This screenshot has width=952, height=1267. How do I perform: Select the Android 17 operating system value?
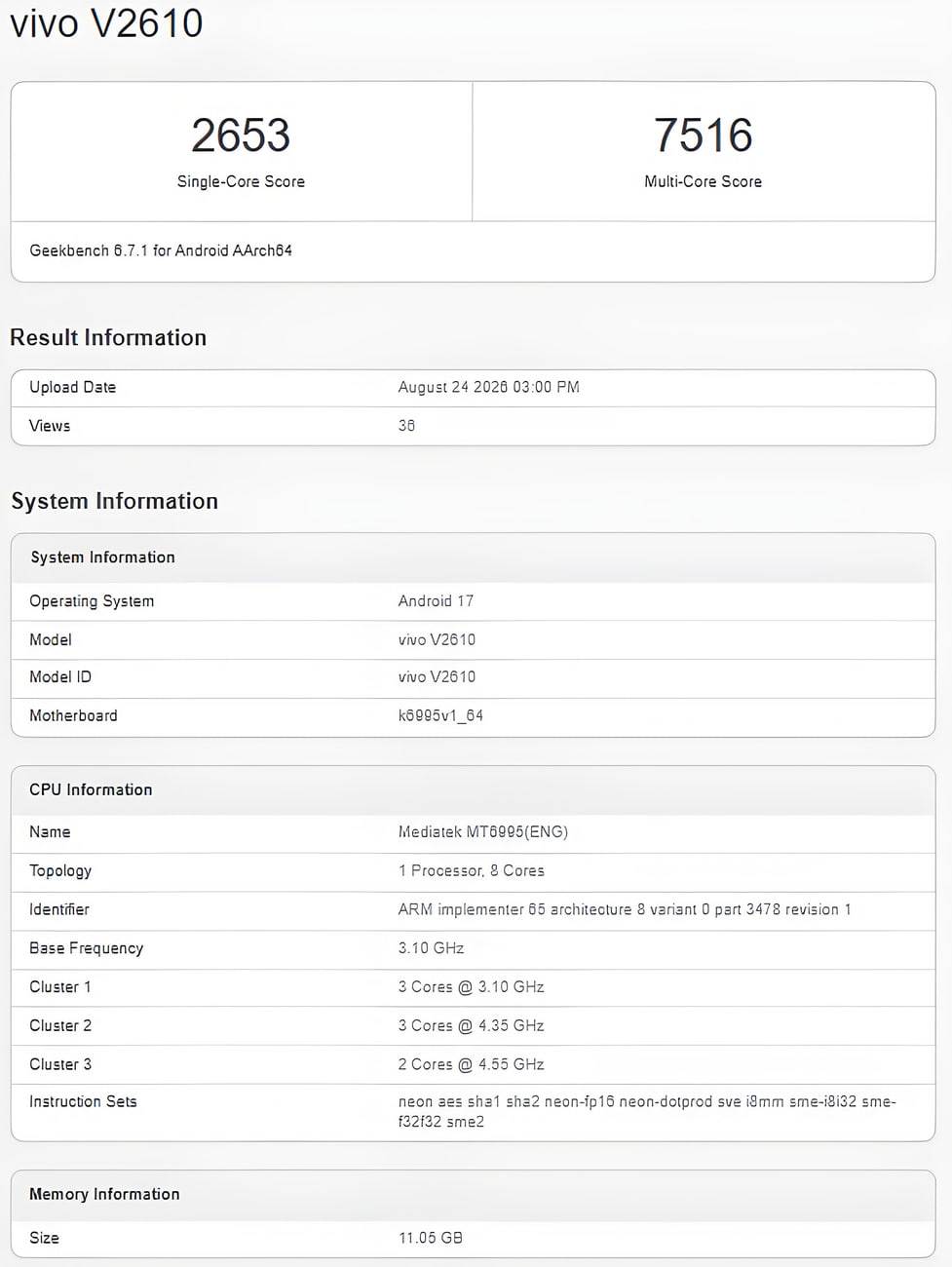point(436,601)
